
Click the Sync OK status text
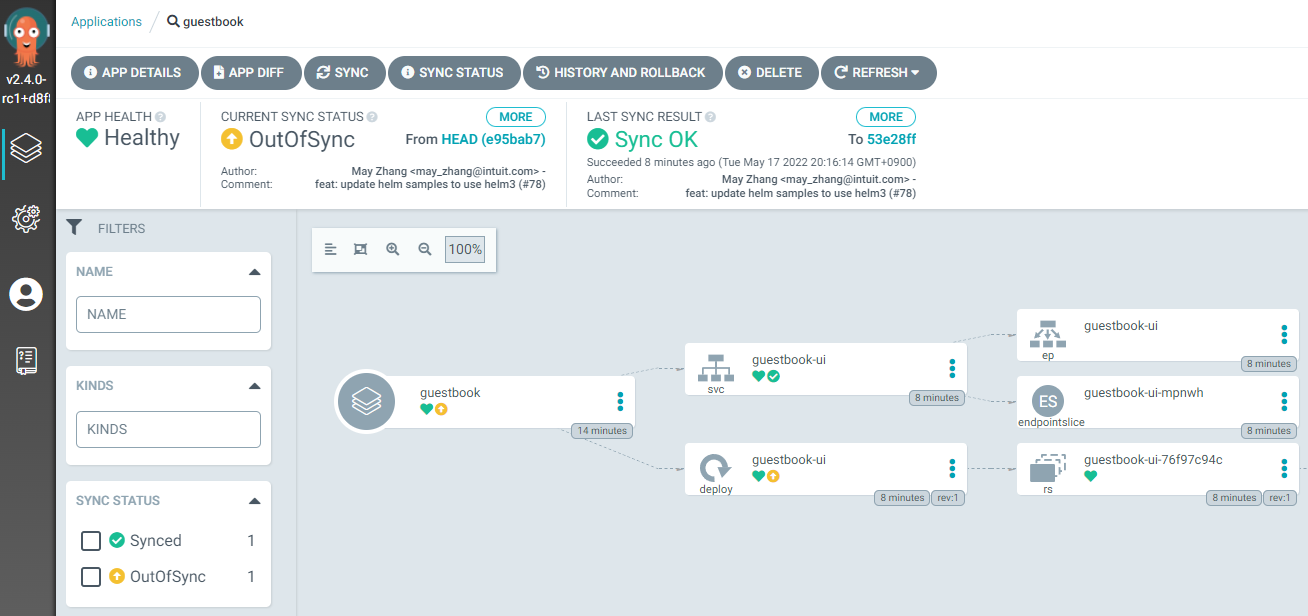656,140
